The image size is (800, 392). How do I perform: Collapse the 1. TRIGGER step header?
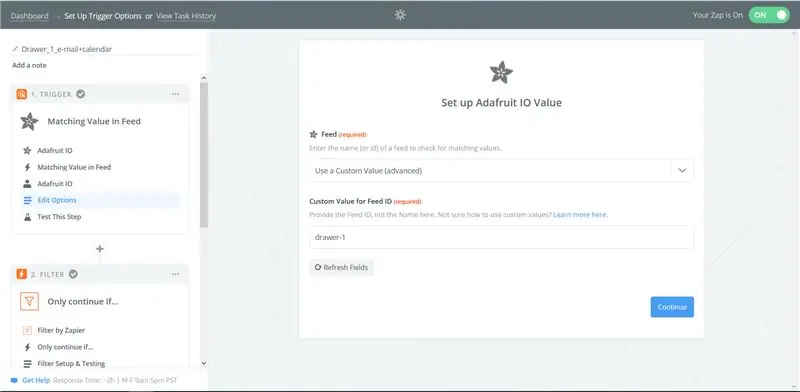point(101,94)
